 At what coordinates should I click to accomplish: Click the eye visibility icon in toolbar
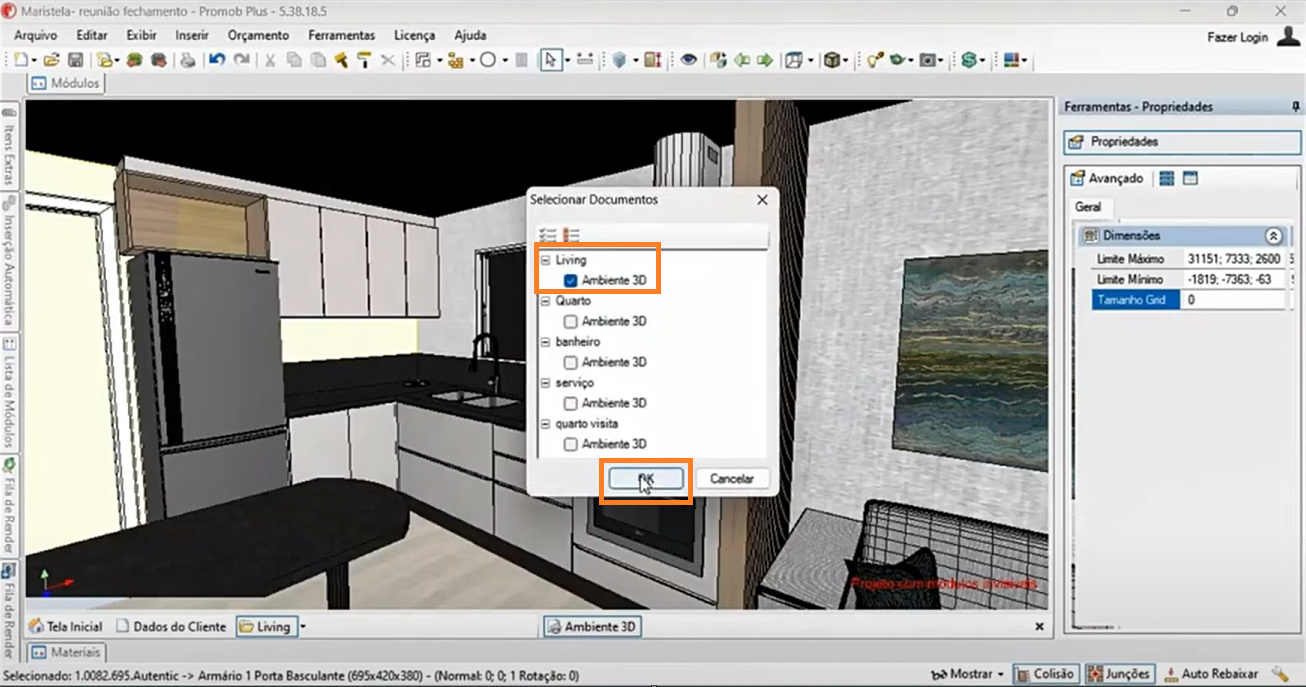[x=688, y=61]
